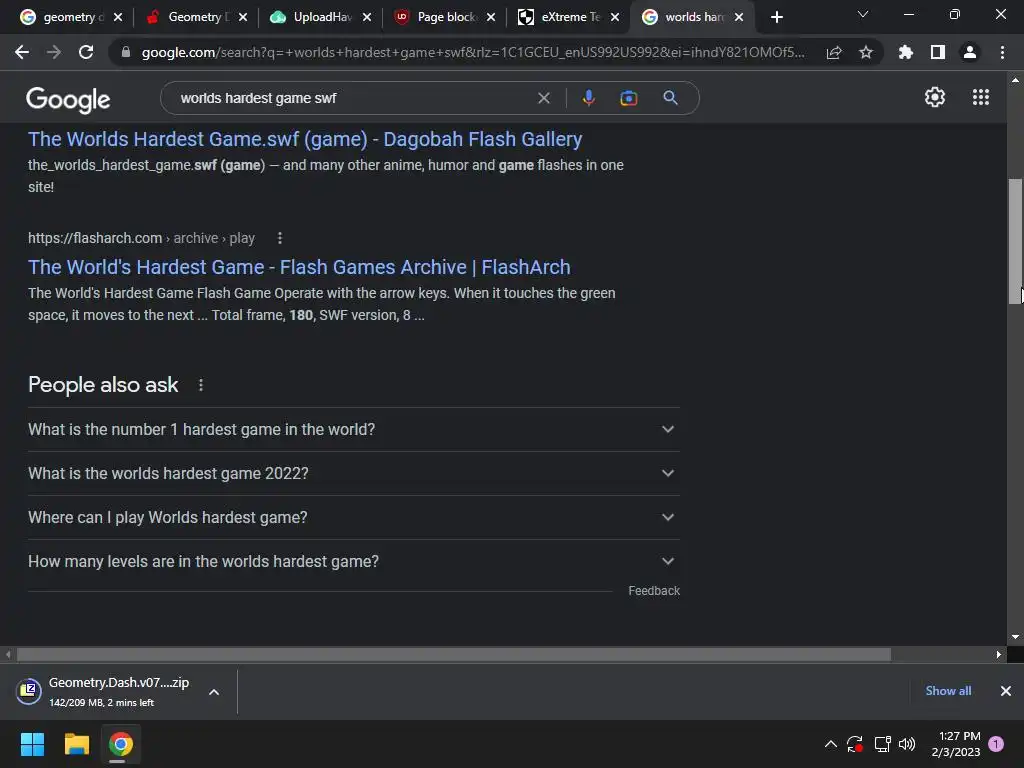Click the scroll-right arrow of horizontal scrollbar
The image size is (1024, 768).
(999, 654)
